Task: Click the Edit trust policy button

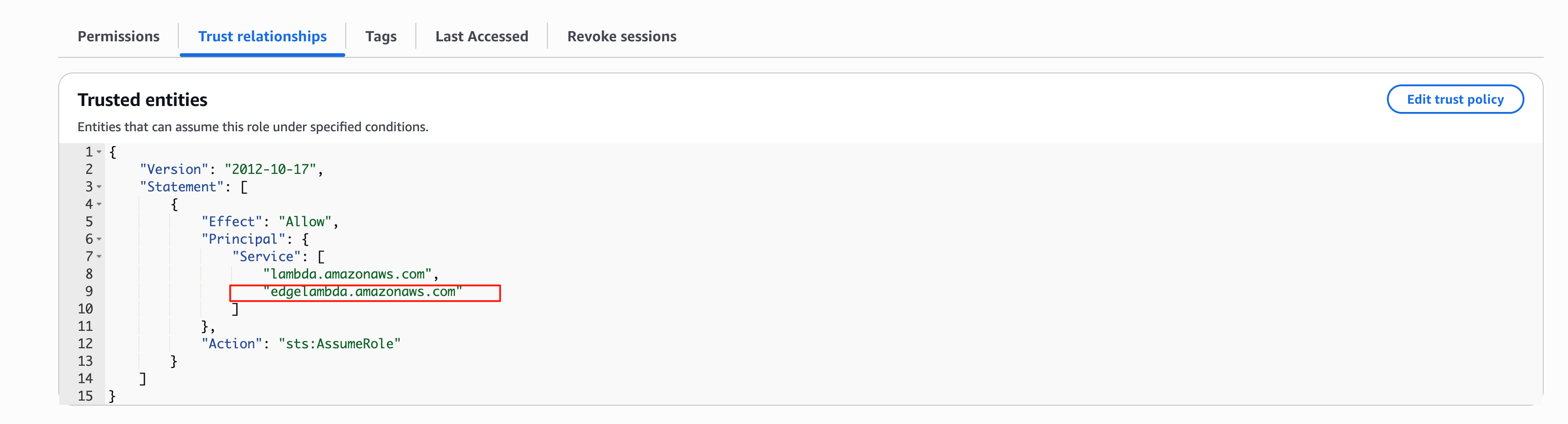Action: (1454, 99)
